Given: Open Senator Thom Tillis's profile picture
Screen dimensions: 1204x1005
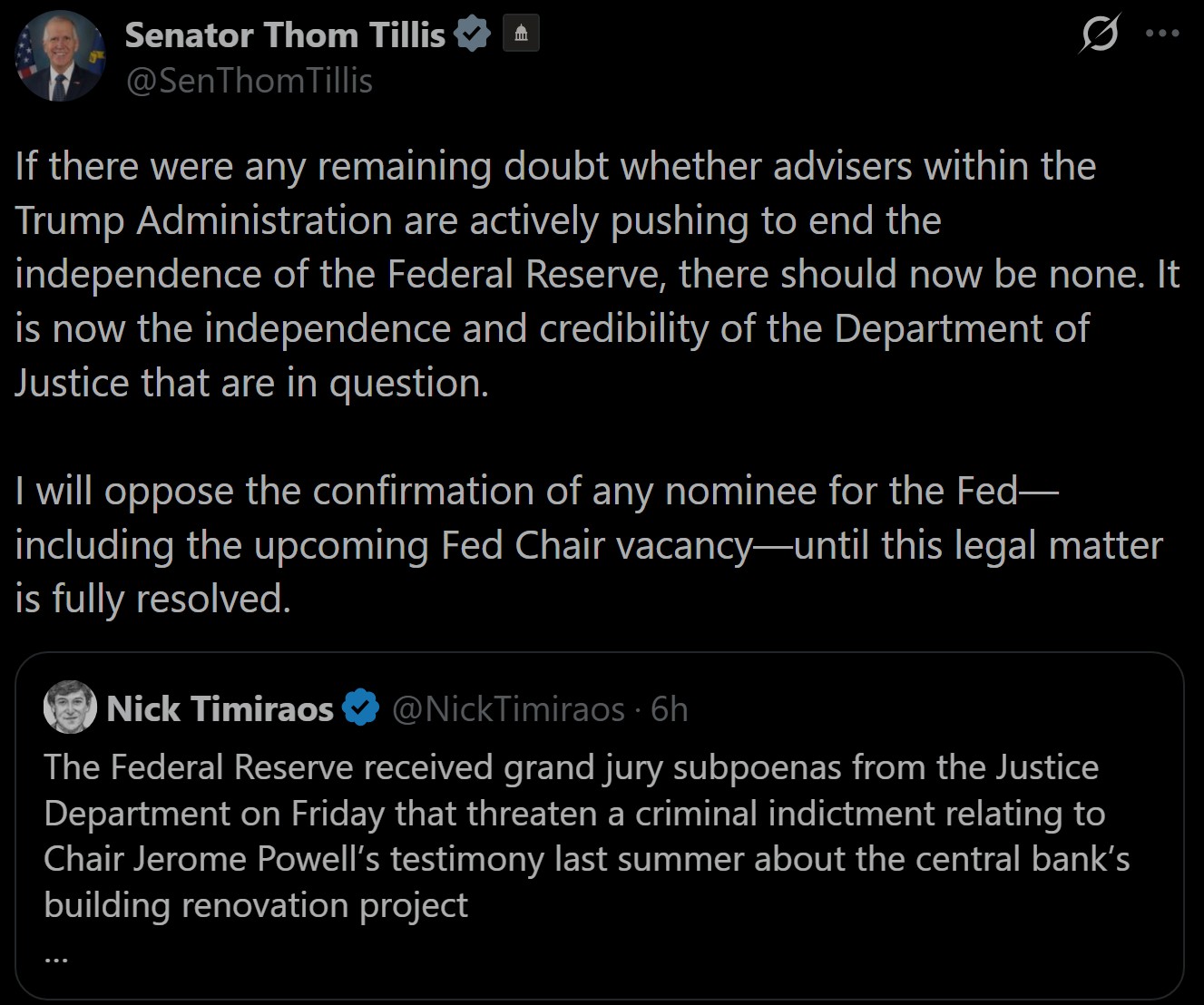Looking at the screenshot, I should tap(60, 56).
